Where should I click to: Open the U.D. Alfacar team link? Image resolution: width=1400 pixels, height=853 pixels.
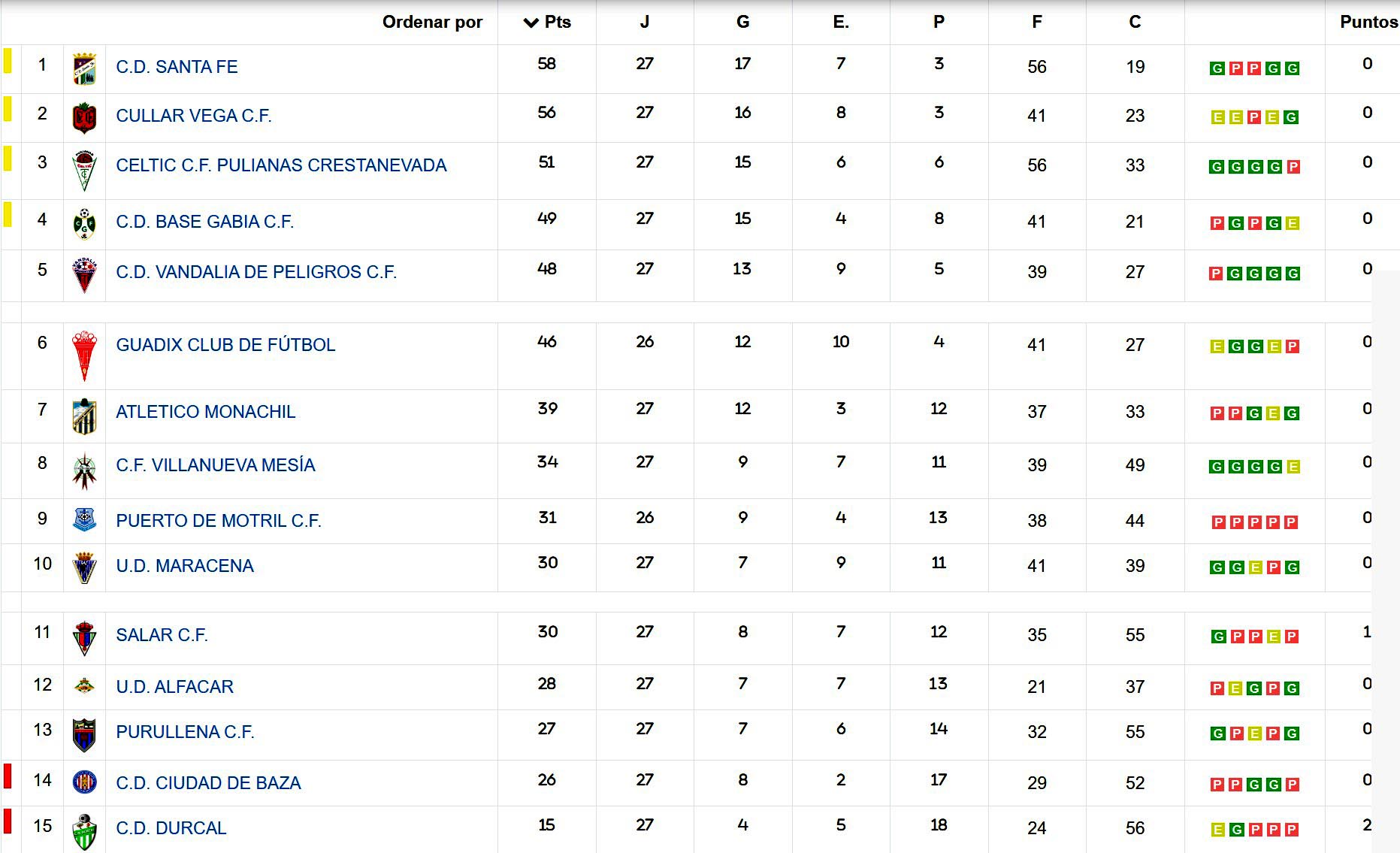[174, 687]
